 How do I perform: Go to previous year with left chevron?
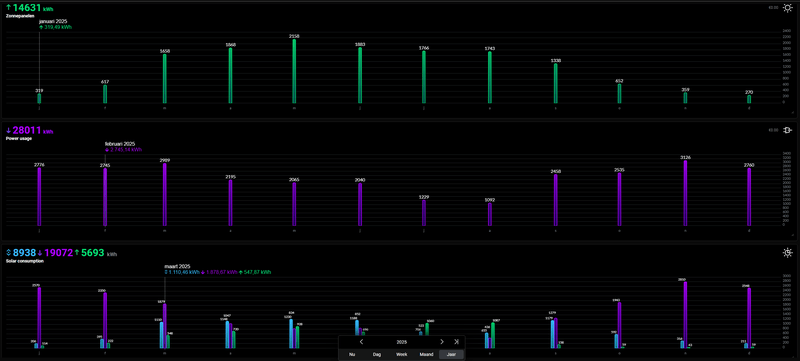(x=361, y=342)
